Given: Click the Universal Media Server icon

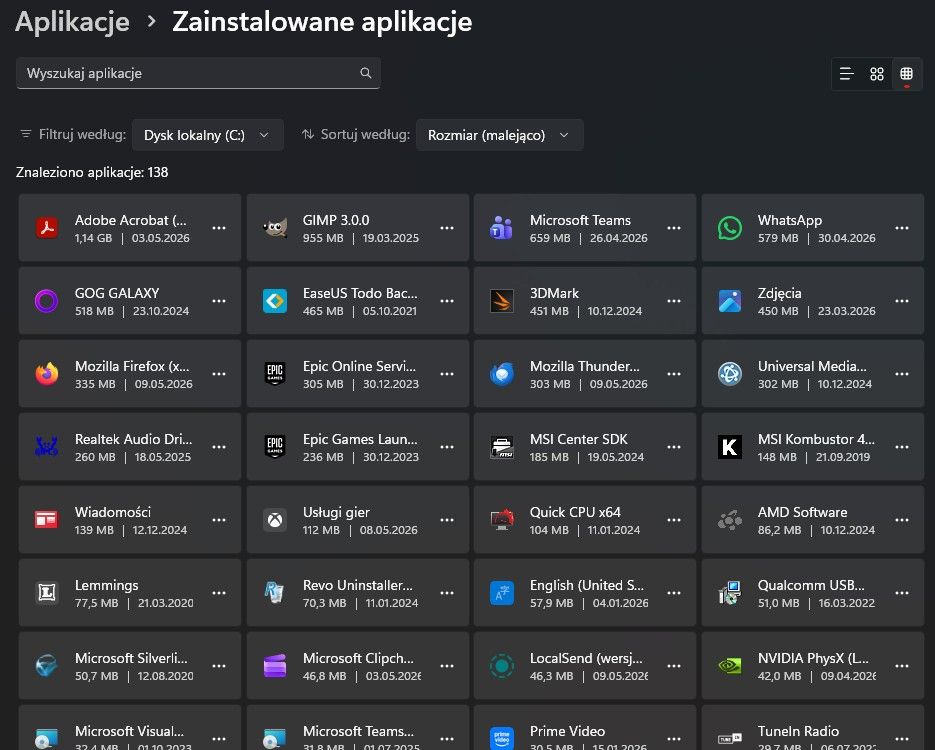Looking at the screenshot, I should click(730, 374).
